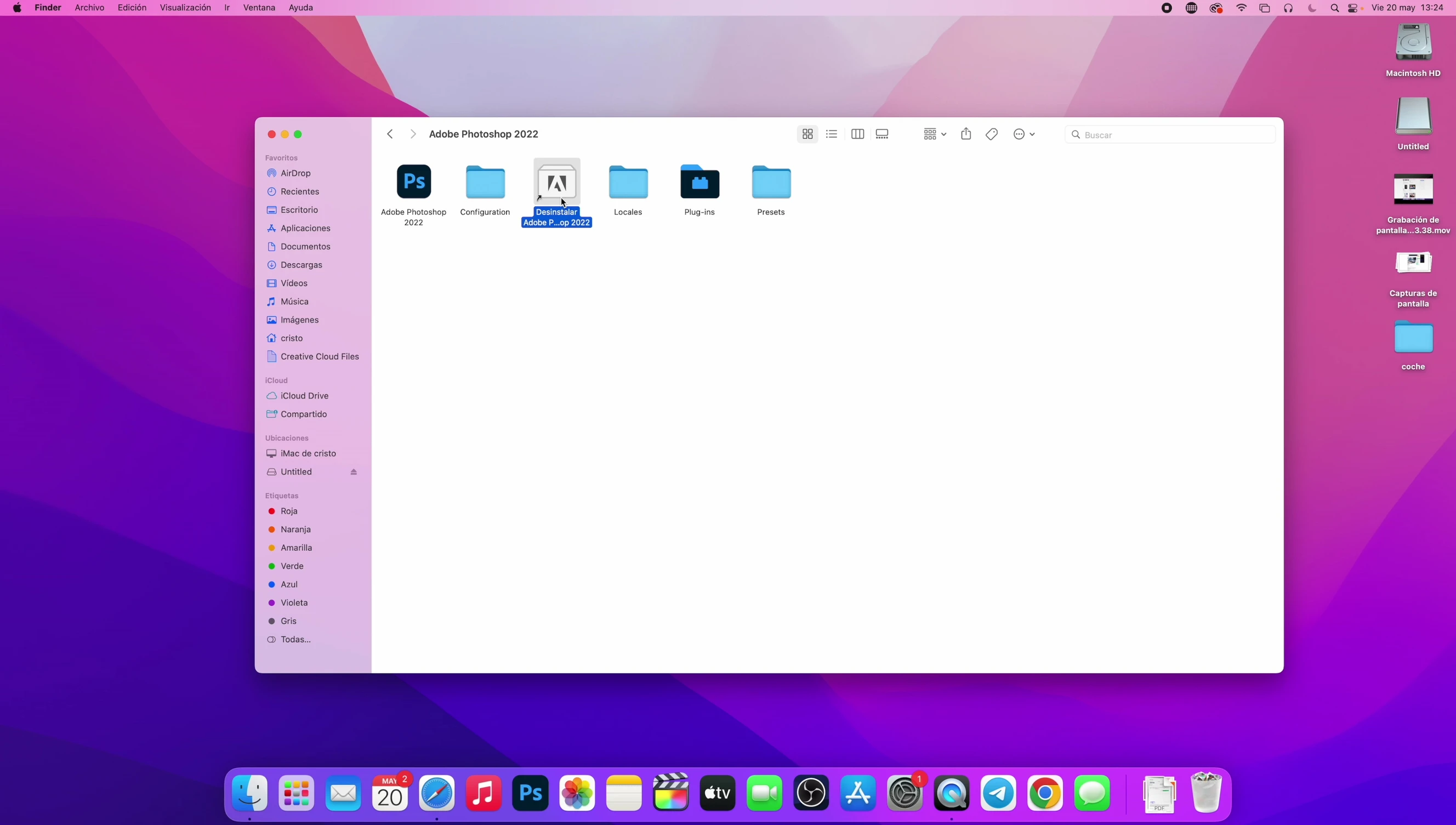Open Launchpad from the Dock
The width and height of the screenshot is (1456, 825).
[x=297, y=793]
